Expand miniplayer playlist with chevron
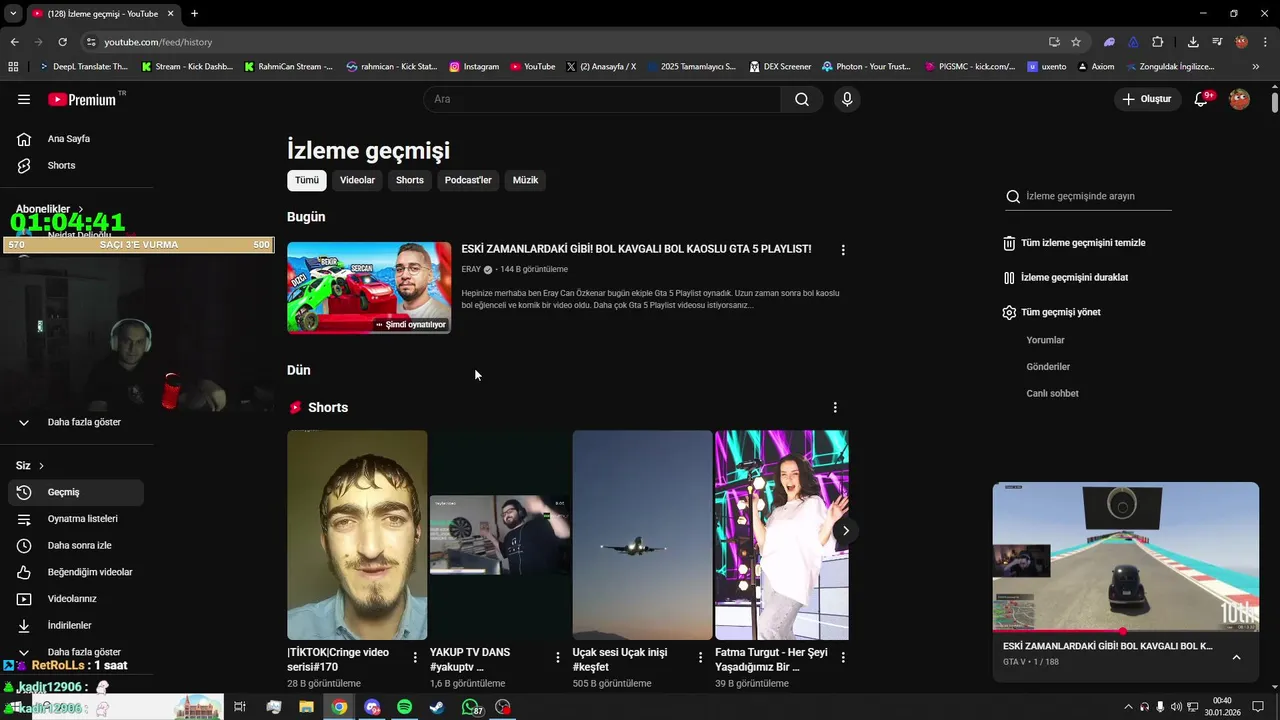1280x720 pixels. pos(1236,657)
